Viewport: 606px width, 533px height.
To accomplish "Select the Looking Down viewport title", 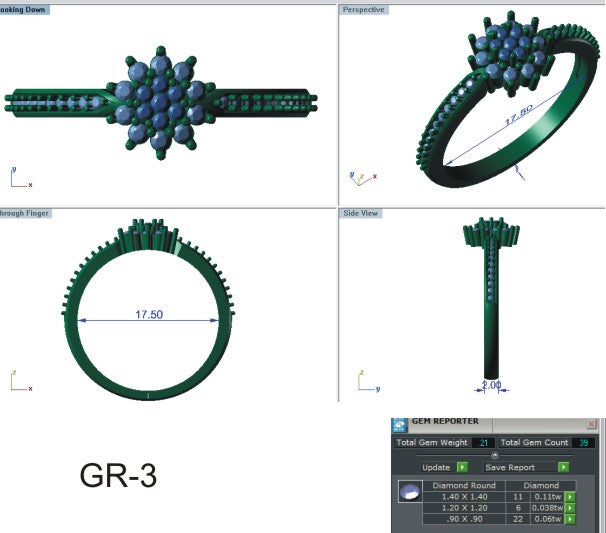I will click(23, 10).
